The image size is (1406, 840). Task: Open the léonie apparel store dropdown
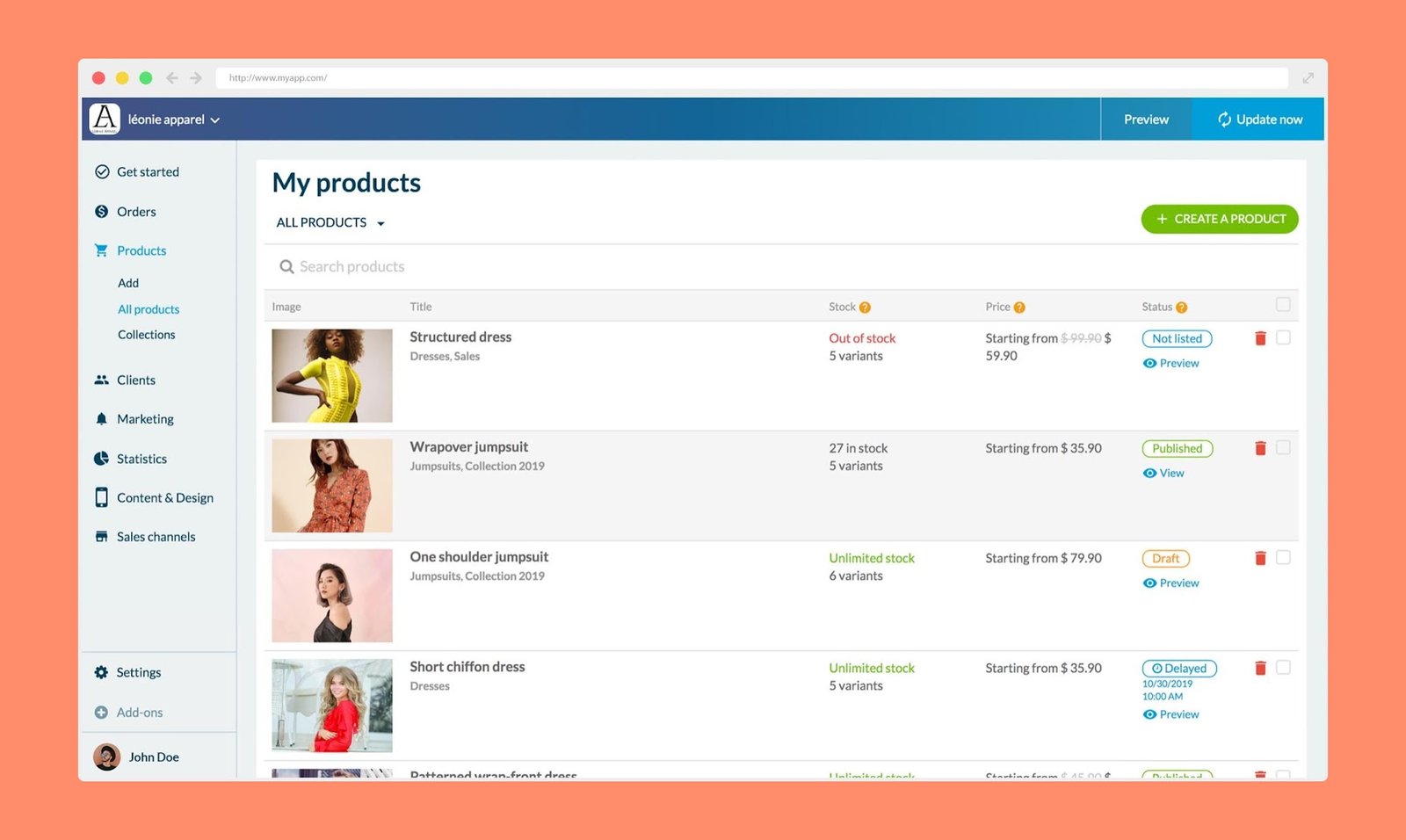(x=174, y=119)
